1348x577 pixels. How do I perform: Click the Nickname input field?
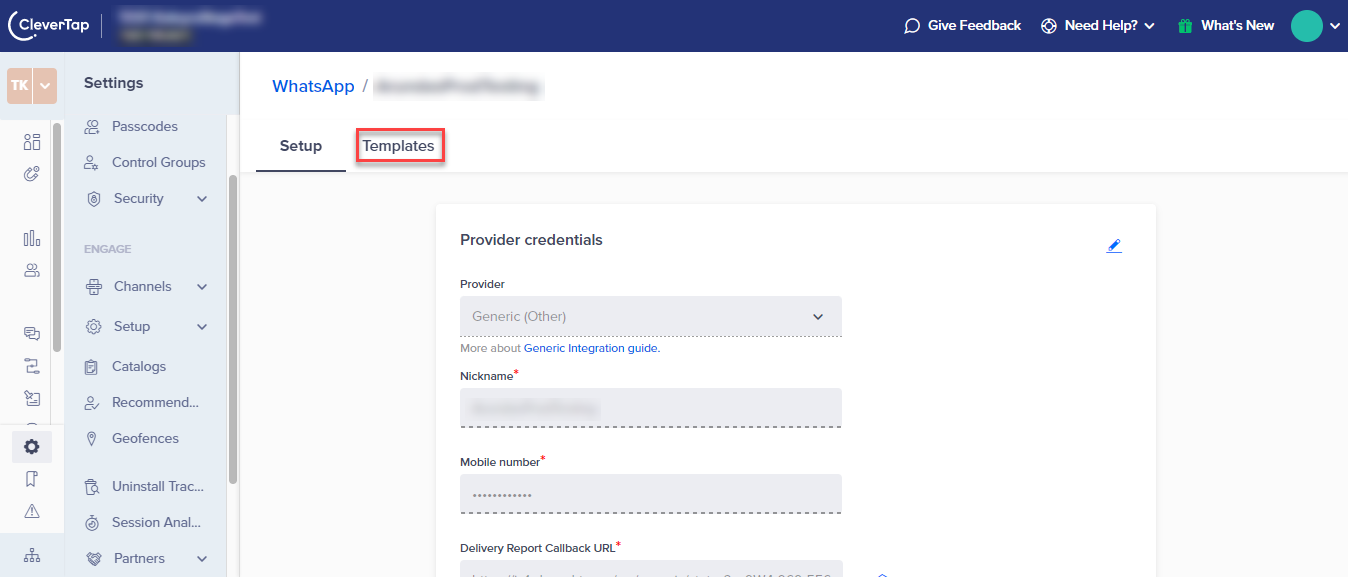(x=651, y=408)
